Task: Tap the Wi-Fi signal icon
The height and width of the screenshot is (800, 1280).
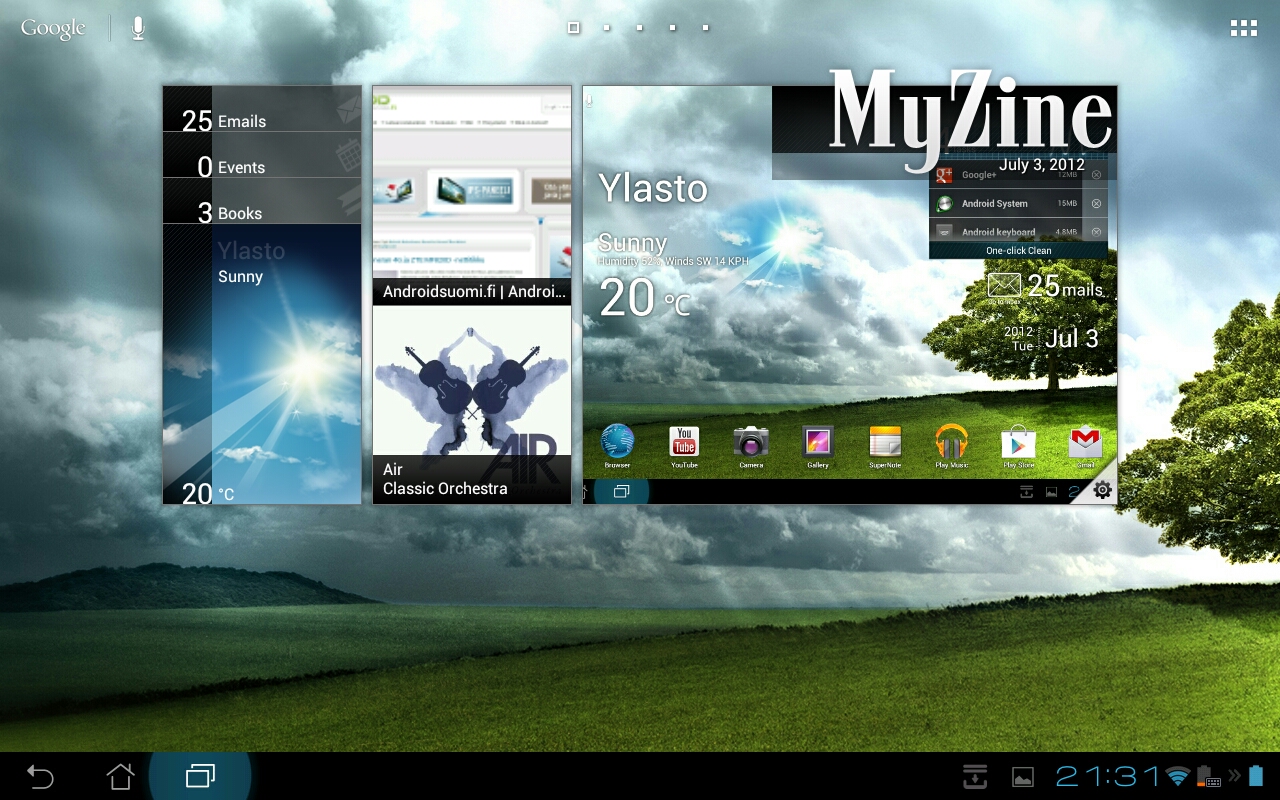Action: 1178,776
